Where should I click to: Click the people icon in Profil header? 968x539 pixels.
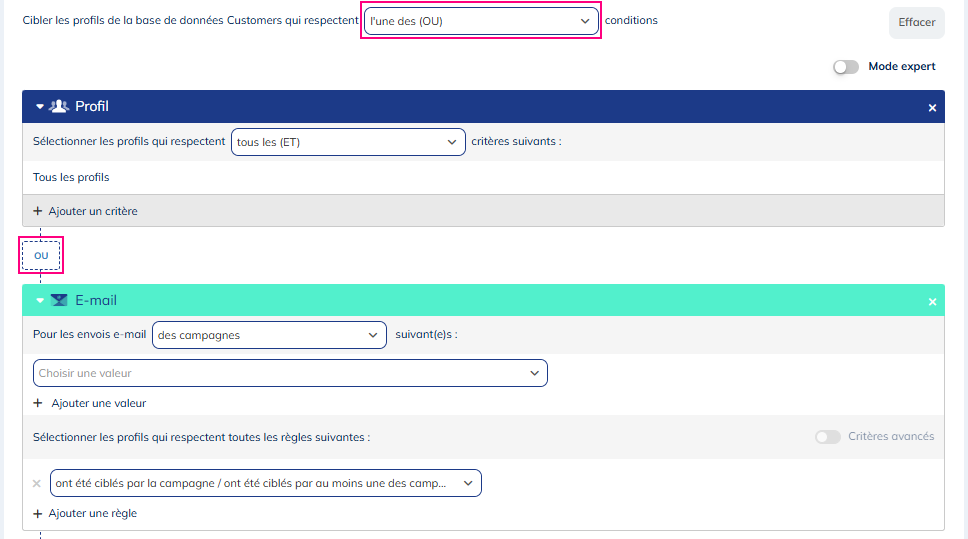pyautogui.click(x=59, y=107)
